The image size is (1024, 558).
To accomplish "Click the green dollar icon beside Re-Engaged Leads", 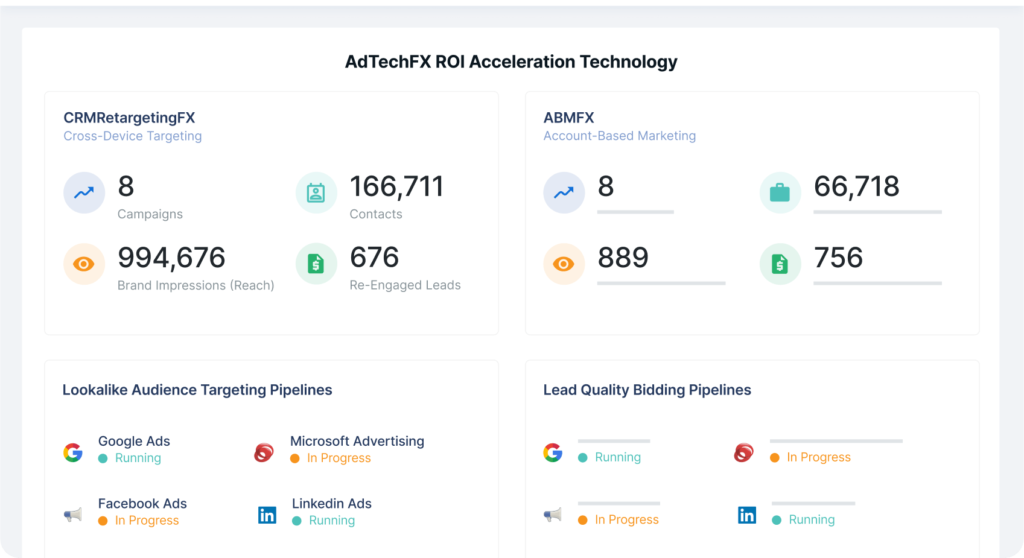I will (x=316, y=264).
